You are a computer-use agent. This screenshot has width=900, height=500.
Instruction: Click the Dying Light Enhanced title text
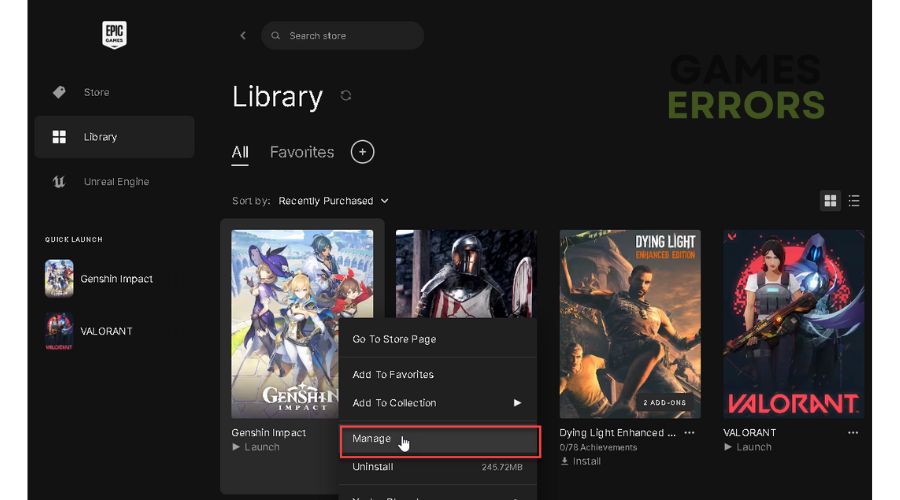pos(618,433)
